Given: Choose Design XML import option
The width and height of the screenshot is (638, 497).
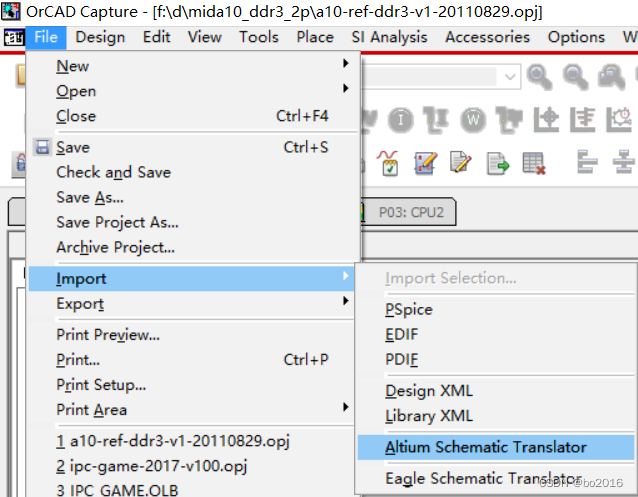Looking at the screenshot, I should pyautogui.click(x=496, y=391).
